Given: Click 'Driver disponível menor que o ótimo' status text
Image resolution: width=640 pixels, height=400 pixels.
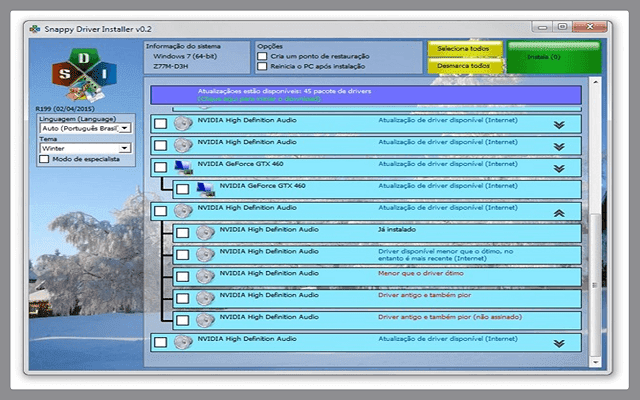Looking at the screenshot, I should tap(445, 255).
